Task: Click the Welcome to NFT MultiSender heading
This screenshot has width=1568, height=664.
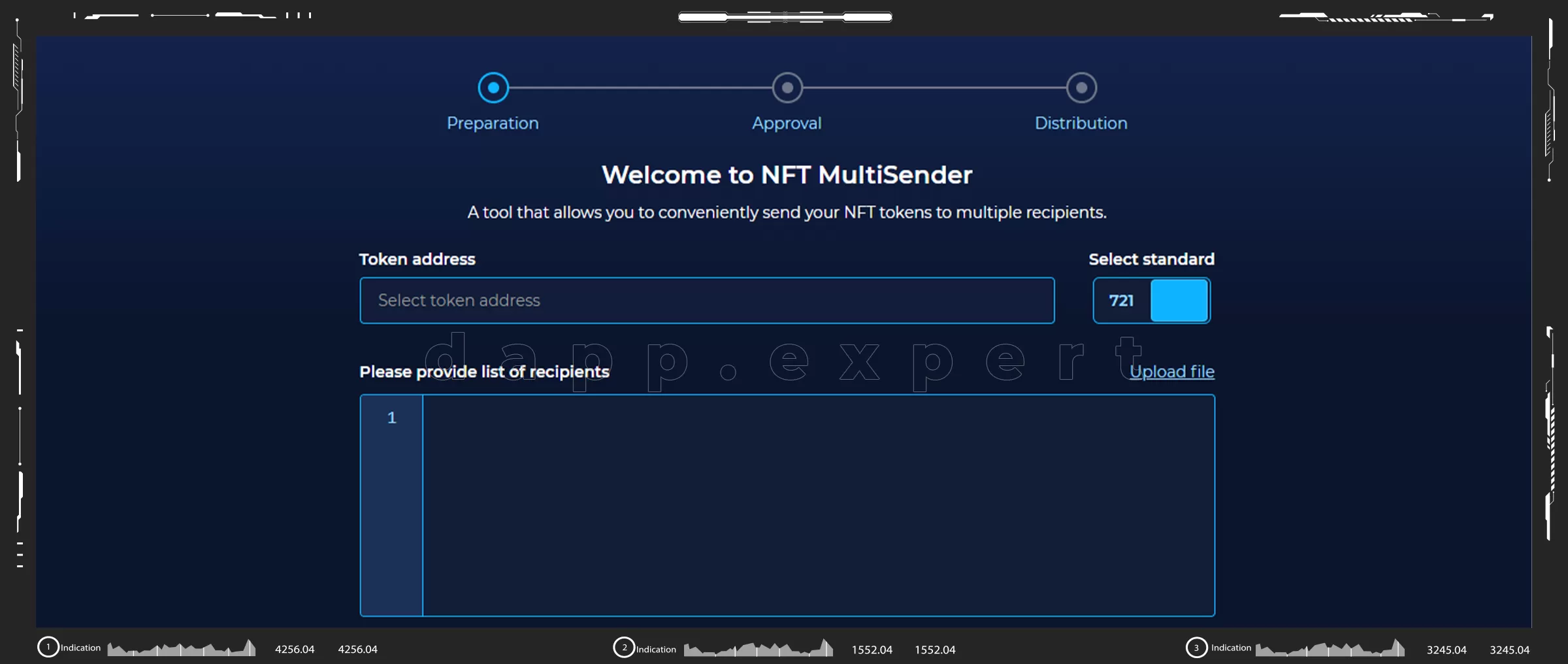Action: 787,175
